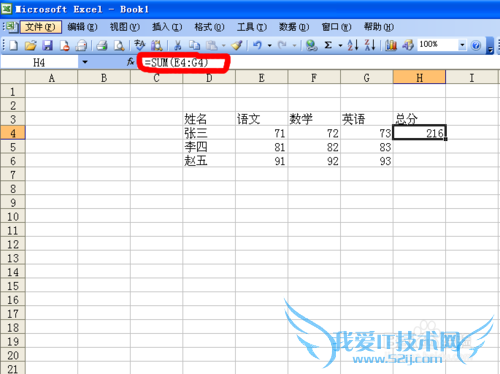
Task: Expand the Redo history dropdown arrow
Action: click(294, 45)
